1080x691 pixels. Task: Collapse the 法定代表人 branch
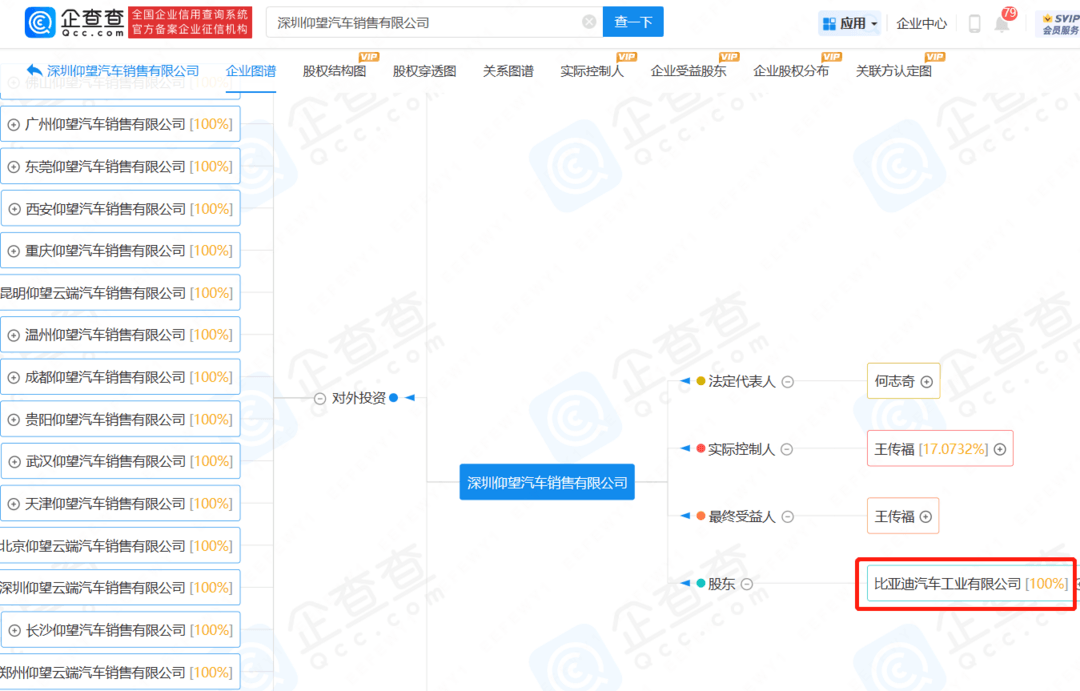click(x=788, y=382)
